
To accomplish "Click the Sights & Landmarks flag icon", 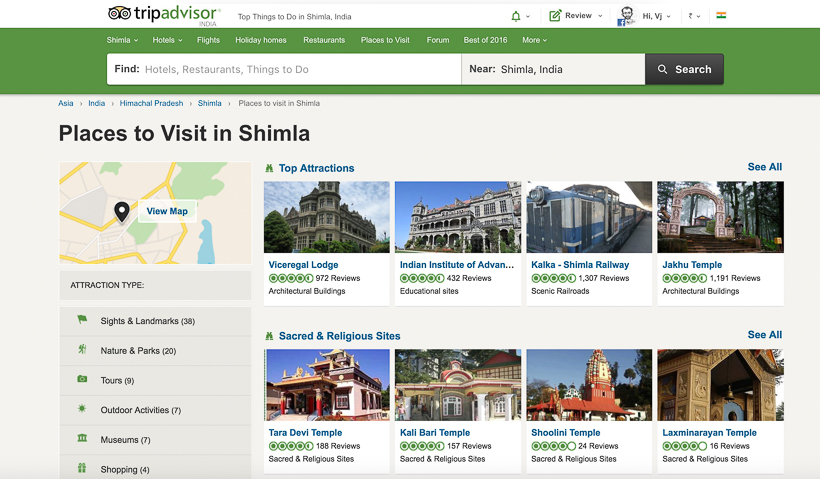I will [82, 320].
